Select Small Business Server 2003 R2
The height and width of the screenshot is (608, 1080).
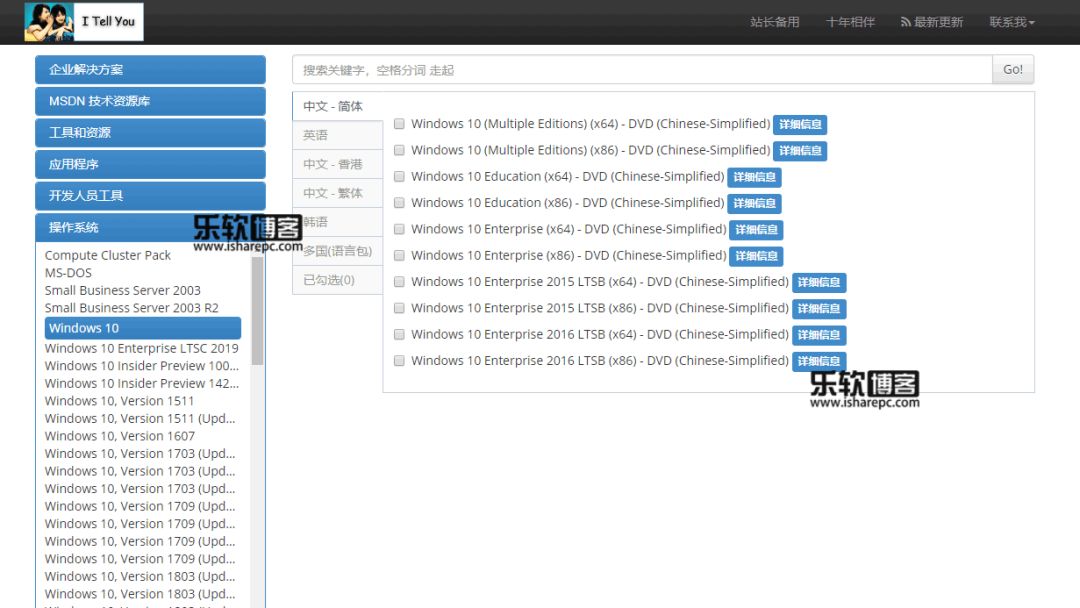(x=132, y=308)
